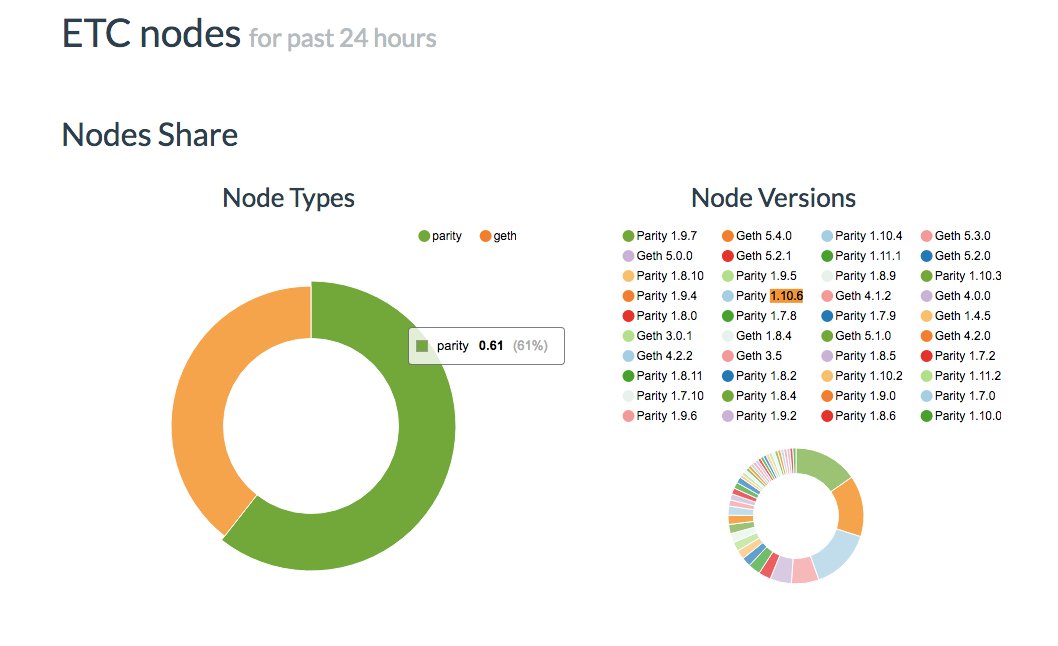
Task: Click the Geth 5.4.0 legend item
Action: pos(756,236)
